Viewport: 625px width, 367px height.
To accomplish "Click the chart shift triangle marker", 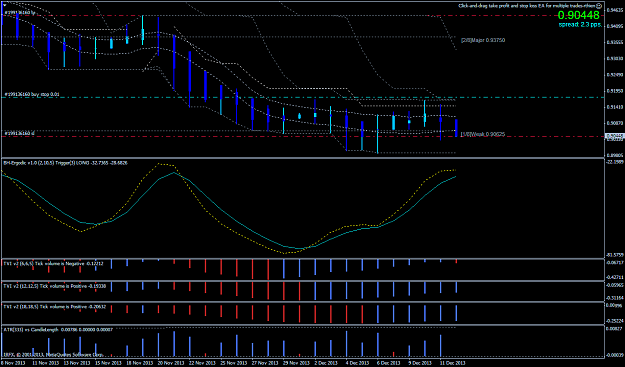I will 4,5.
